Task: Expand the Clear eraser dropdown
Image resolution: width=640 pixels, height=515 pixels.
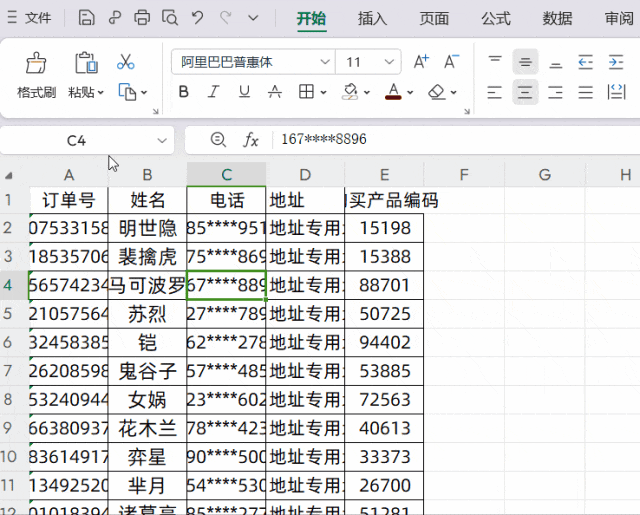Action: (x=453, y=93)
